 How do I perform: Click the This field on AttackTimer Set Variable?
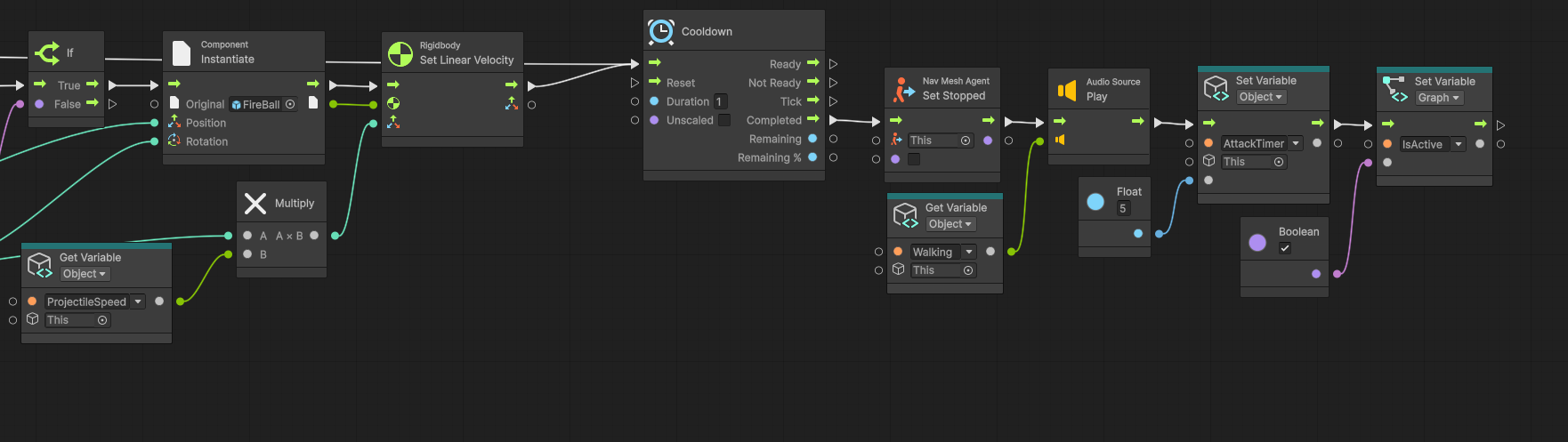pyautogui.click(x=1254, y=162)
